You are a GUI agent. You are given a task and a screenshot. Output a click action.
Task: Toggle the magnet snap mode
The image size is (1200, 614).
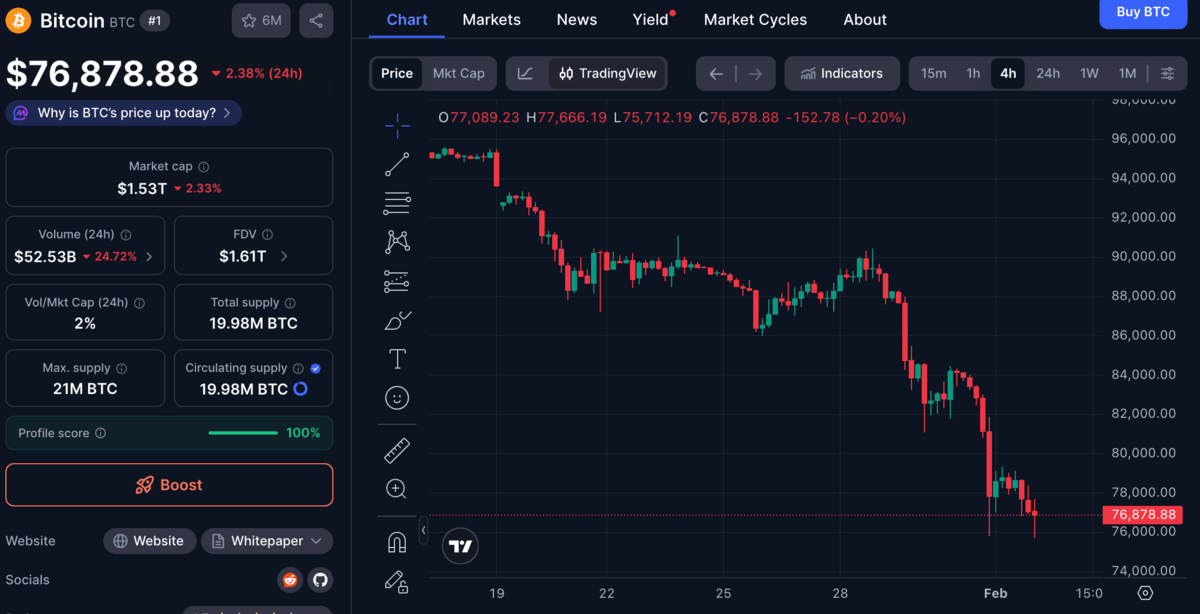(x=397, y=542)
